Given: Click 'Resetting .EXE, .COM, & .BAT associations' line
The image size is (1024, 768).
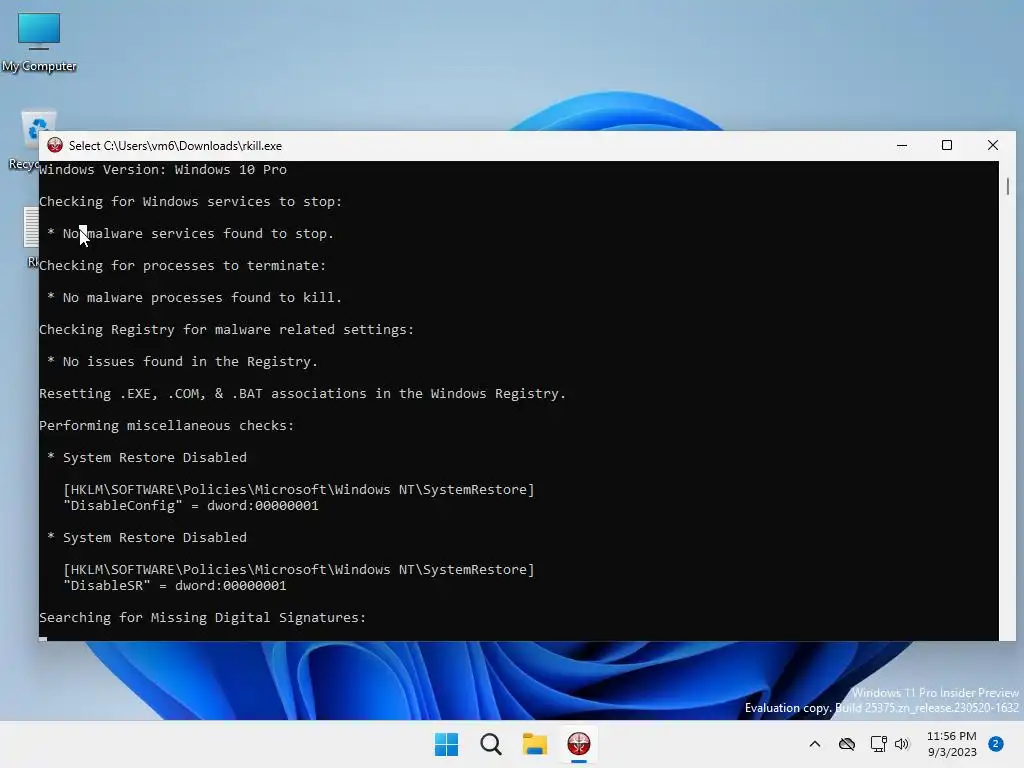Looking at the screenshot, I should click(x=302, y=393).
